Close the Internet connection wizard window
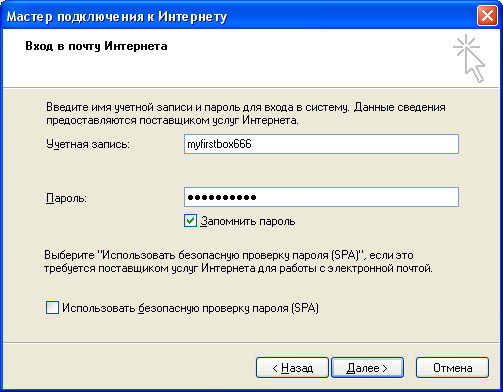The image size is (503, 392). click(x=487, y=16)
